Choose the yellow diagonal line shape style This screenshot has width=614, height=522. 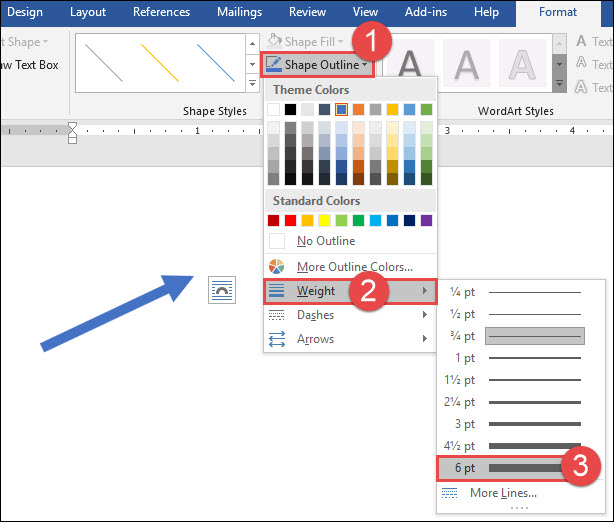(160, 63)
